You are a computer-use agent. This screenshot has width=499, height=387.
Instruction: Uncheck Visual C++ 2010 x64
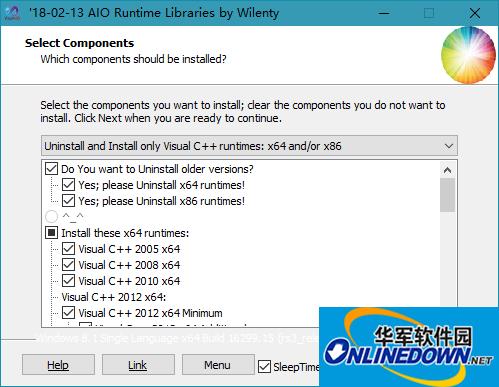68,281
